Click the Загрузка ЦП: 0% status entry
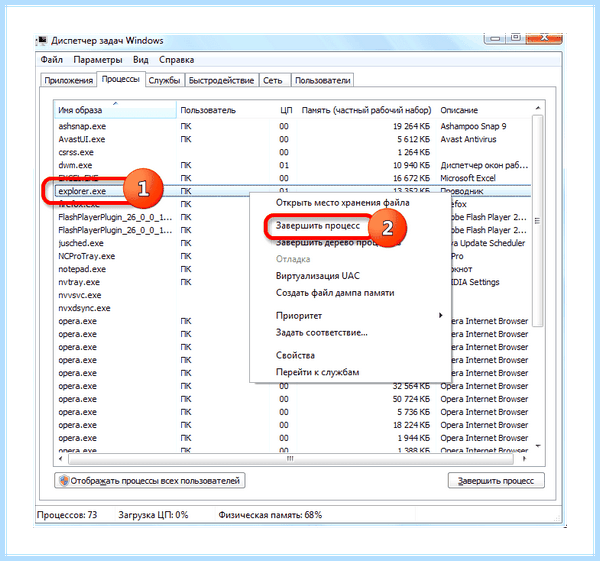This screenshot has width=600, height=561. (x=153, y=515)
